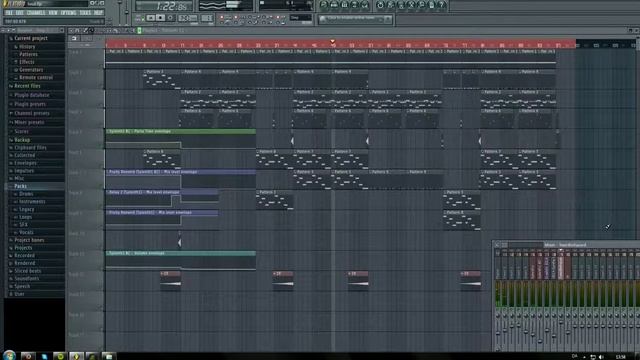Open the first pinned taskbar application
Screen dimensions: 640x360
(x=28, y=356)
